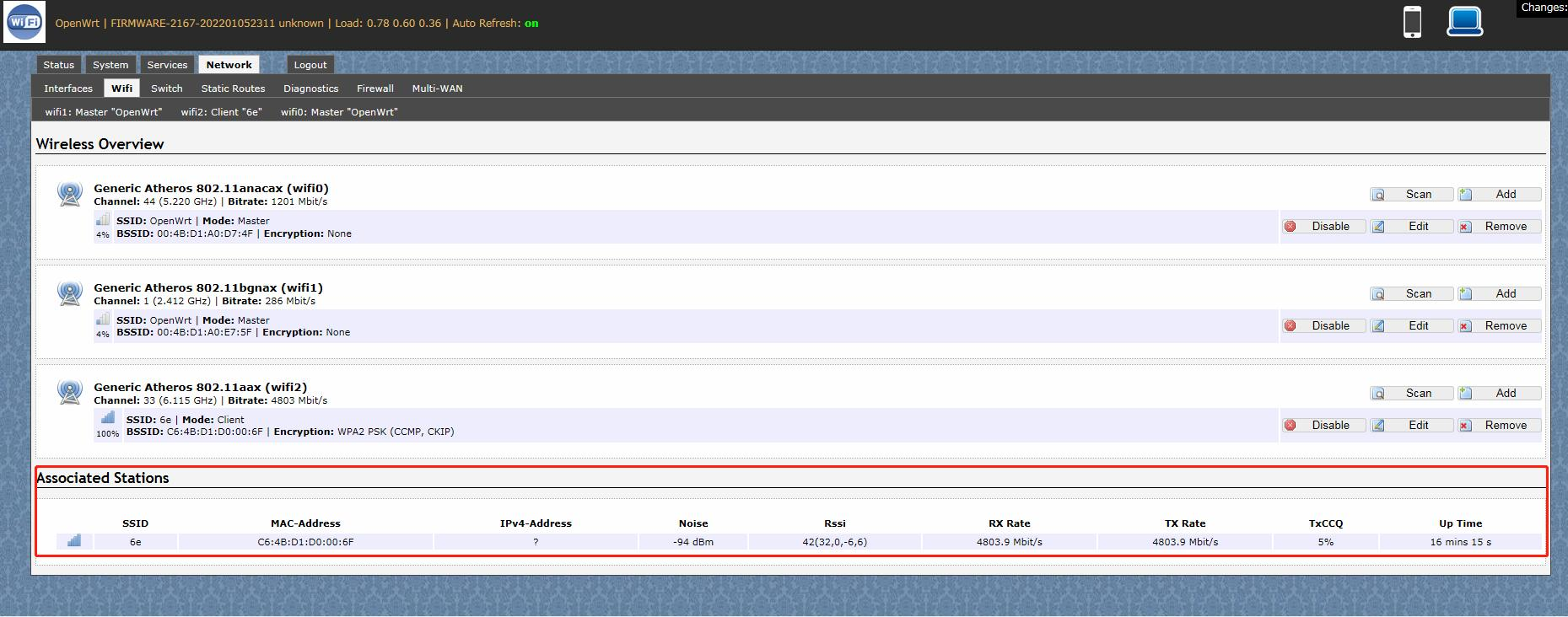Click the TX Rate column header
The image size is (1568, 617).
(x=1185, y=523)
